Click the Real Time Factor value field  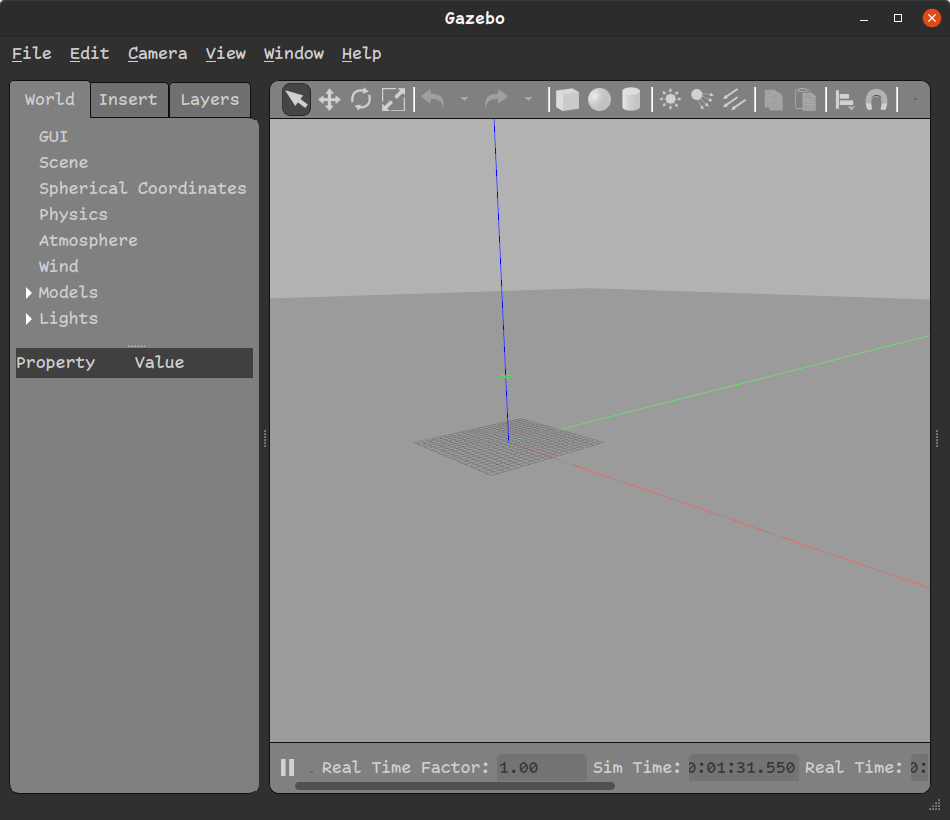pyautogui.click(x=541, y=767)
